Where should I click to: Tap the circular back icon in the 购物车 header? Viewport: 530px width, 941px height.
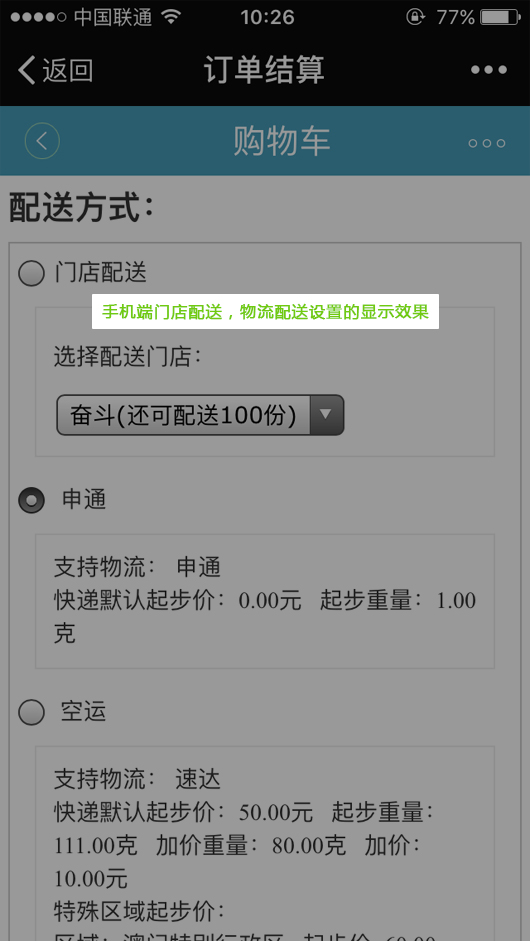[x=42, y=141]
